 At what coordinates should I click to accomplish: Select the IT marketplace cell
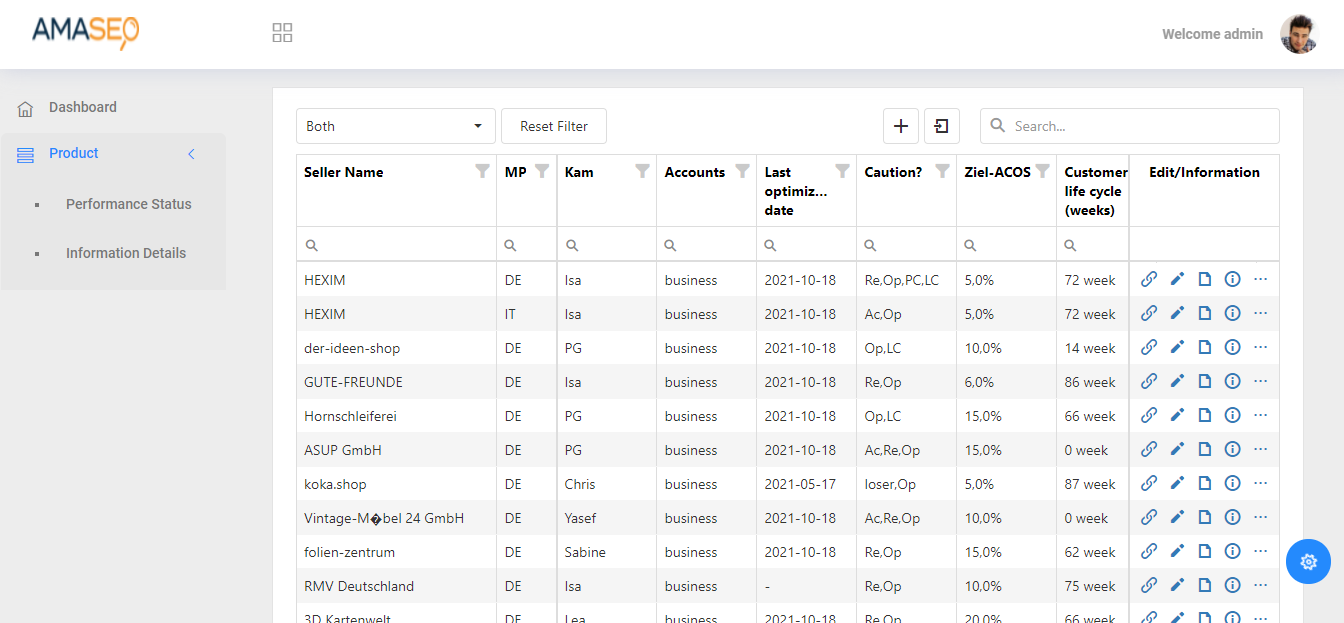[x=527, y=314]
